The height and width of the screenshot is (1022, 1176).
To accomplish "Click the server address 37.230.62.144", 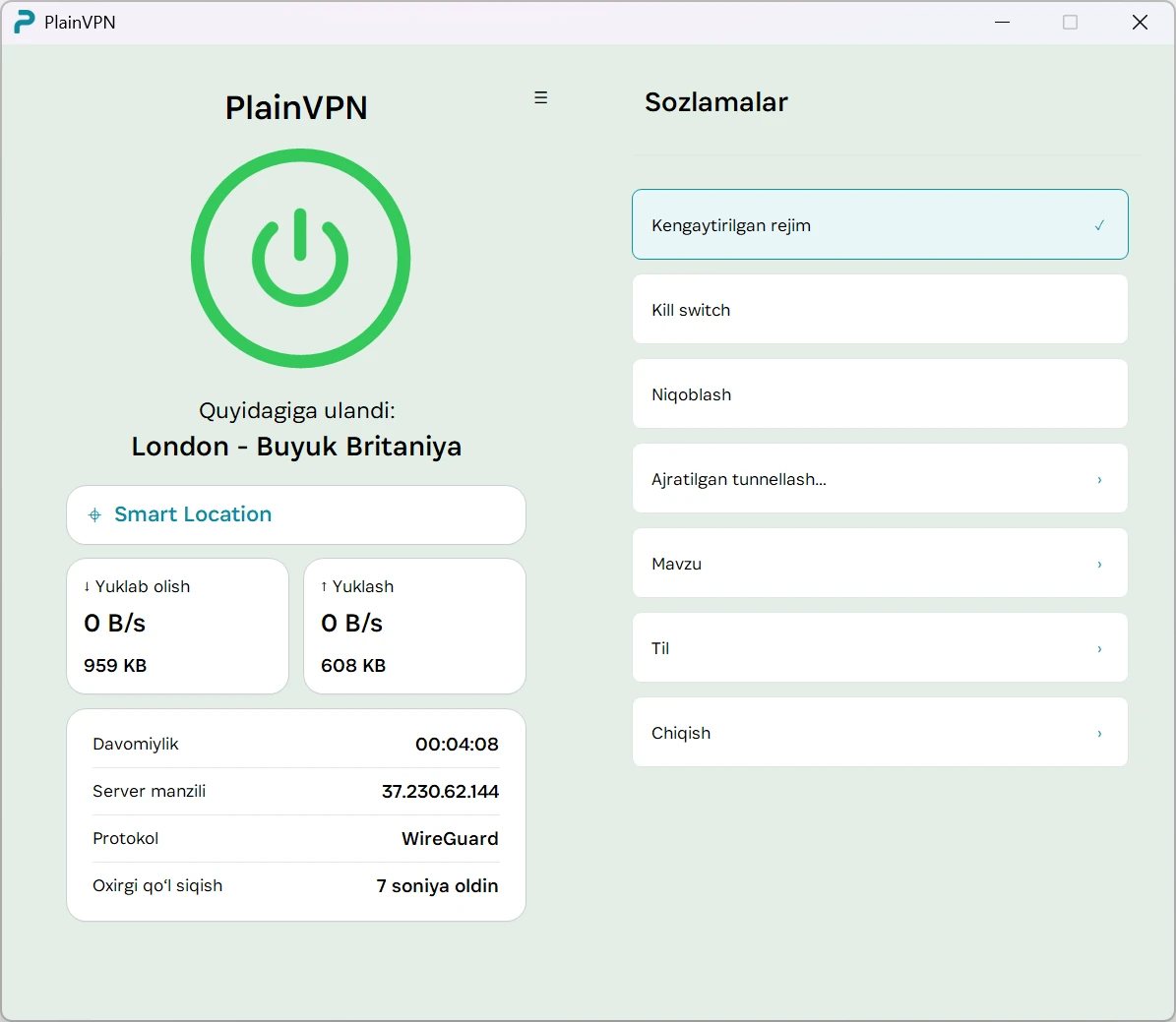I will pos(440,791).
